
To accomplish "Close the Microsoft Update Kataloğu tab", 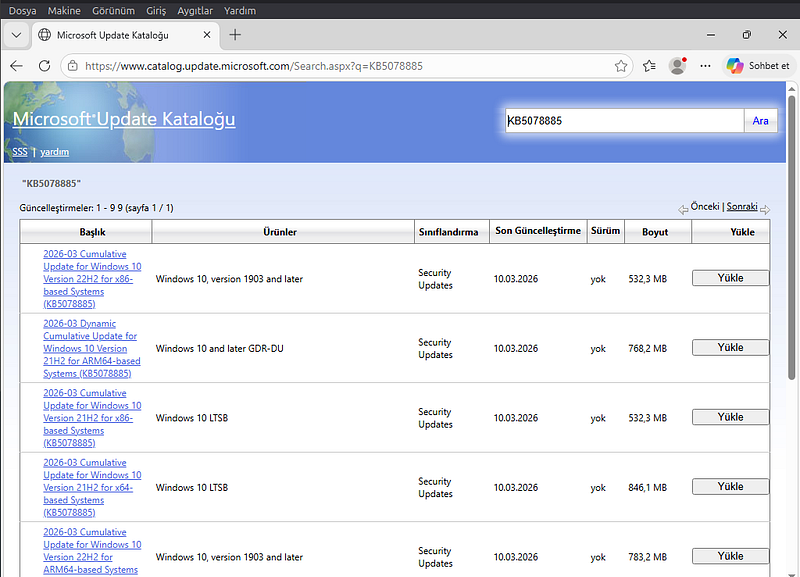I will [207, 35].
